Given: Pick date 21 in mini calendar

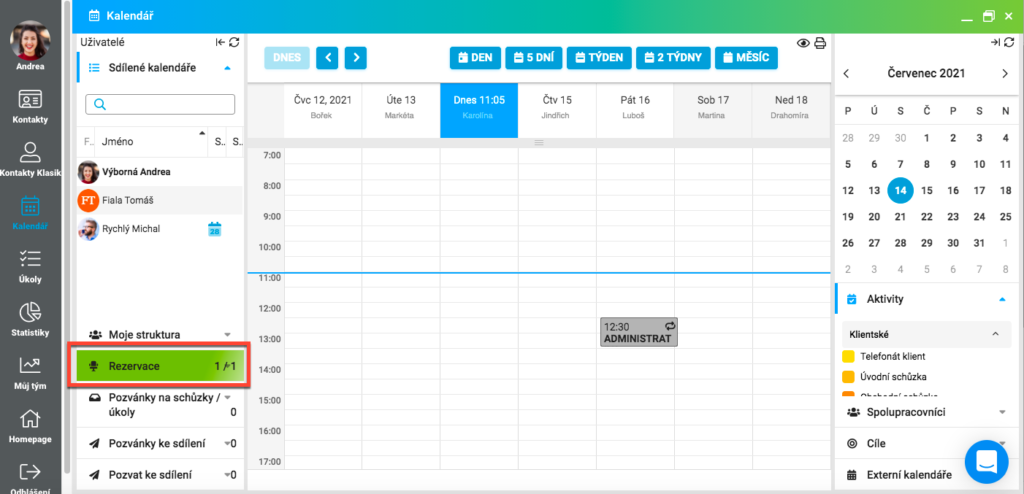Looking at the screenshot, I should (x=901, y=217).
